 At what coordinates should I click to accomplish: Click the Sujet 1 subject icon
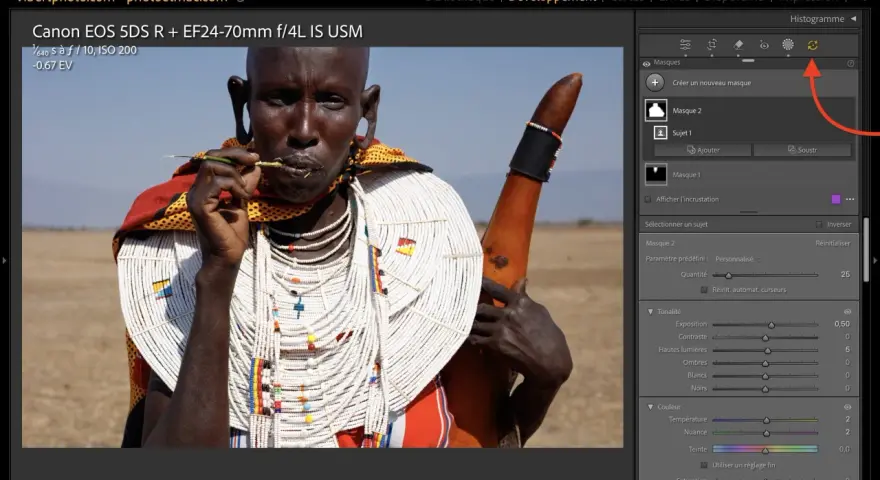pos(660,133)
